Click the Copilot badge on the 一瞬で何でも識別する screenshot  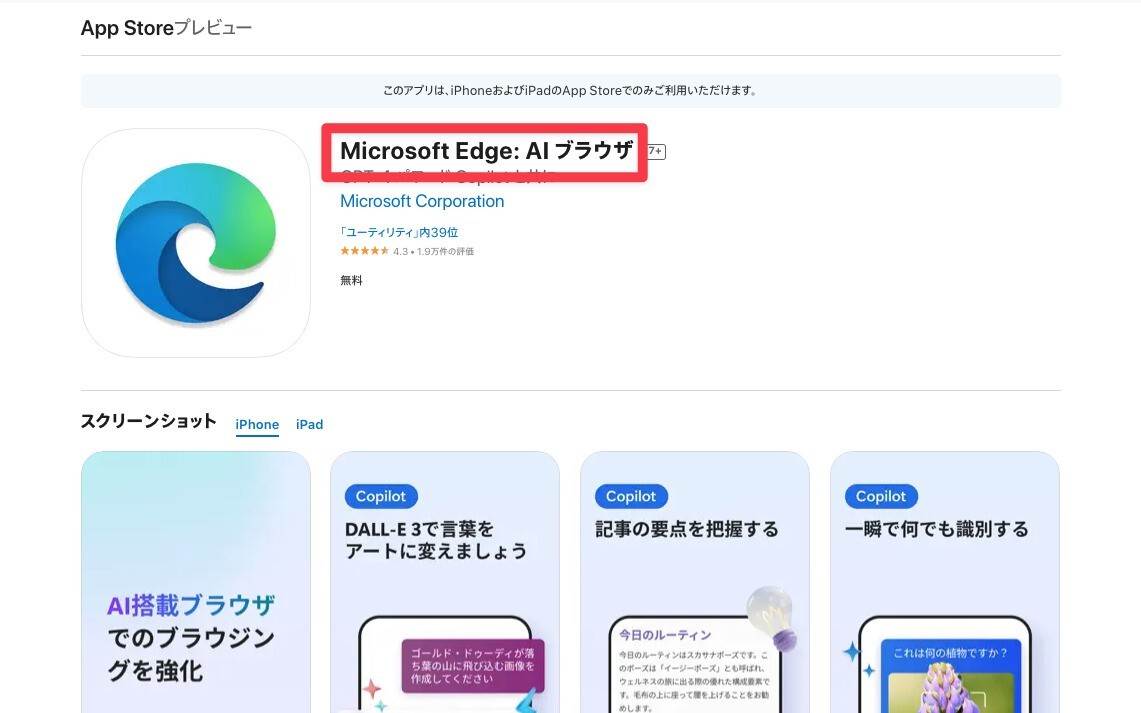click(x=880, y=496)
